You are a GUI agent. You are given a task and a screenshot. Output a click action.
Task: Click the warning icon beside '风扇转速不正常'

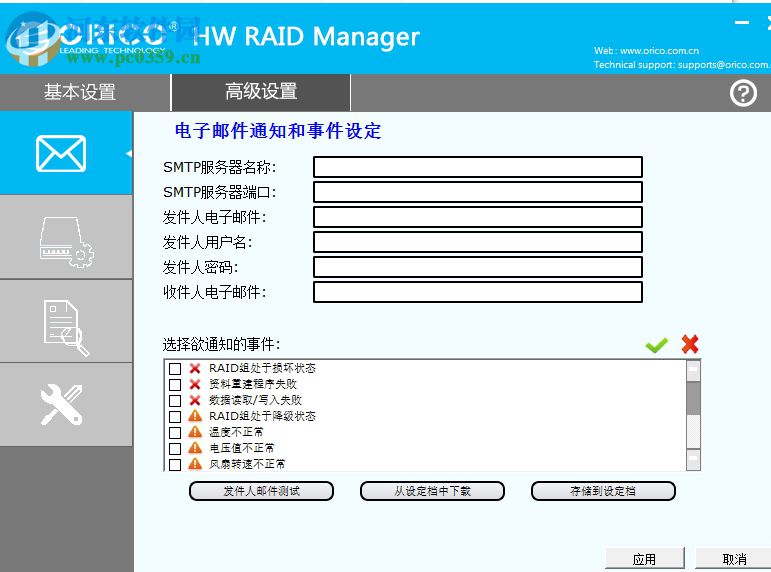click(x=195, y=464)
